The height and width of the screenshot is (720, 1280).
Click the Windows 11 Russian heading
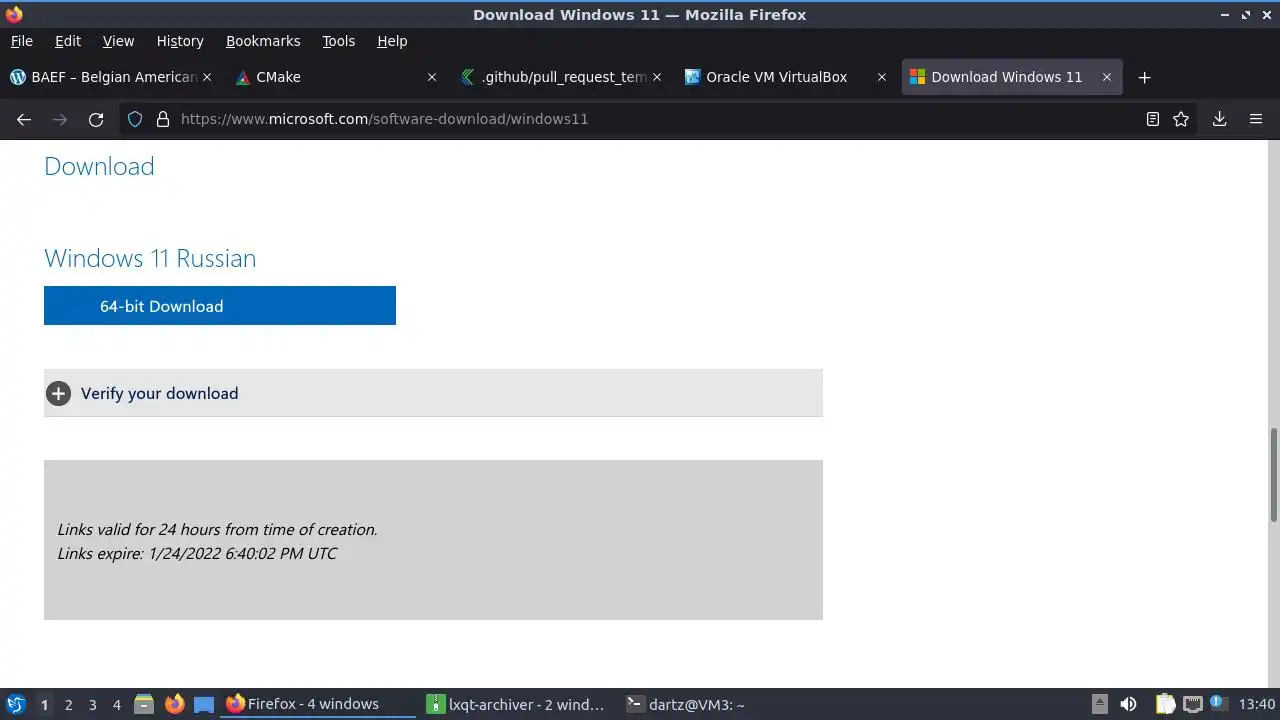pos(150,258)
